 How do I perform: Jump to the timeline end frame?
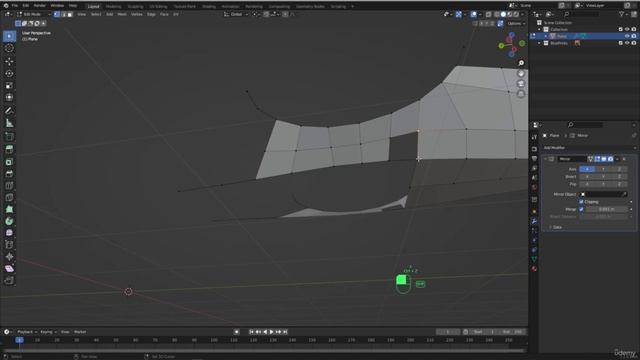coord(285,332)
